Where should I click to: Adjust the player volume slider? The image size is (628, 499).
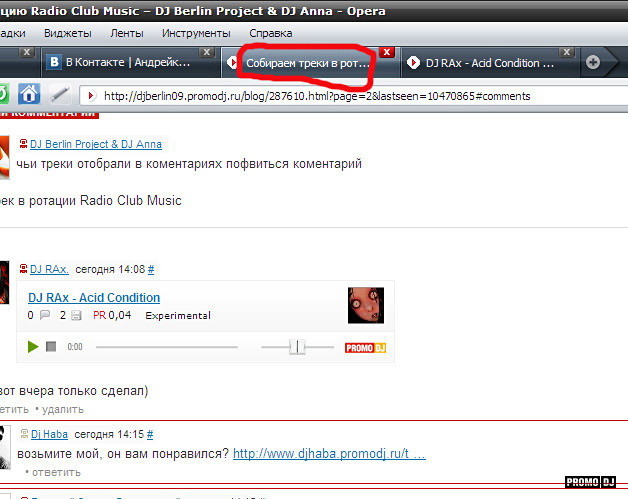coord(297,347)
